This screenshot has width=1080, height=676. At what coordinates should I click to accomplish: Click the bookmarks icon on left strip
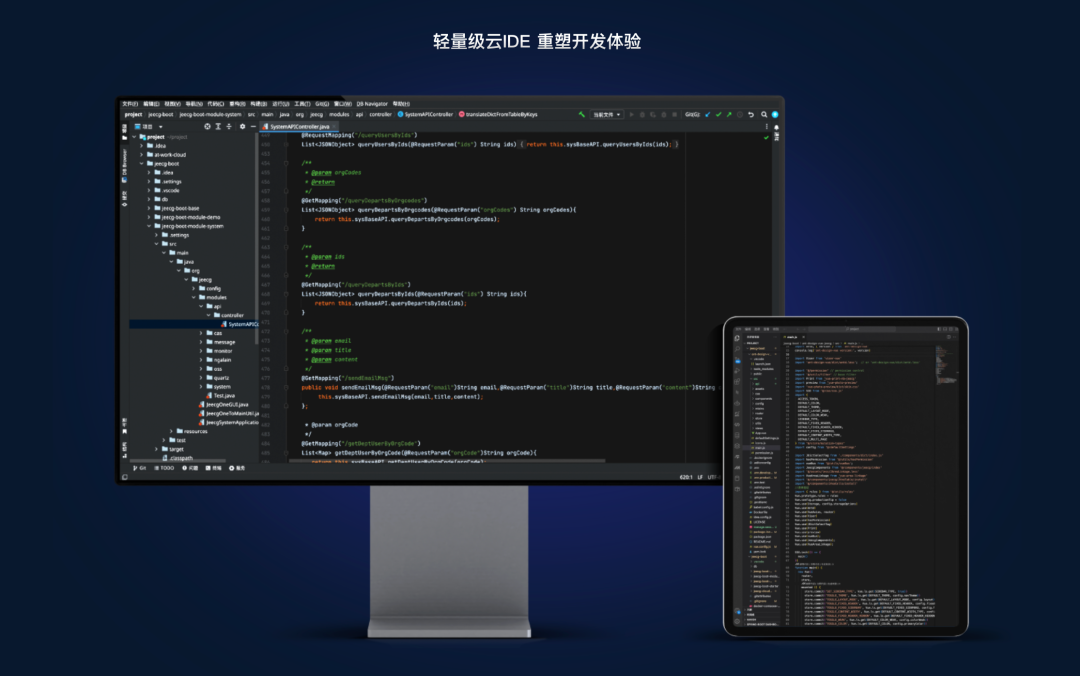[x=125, y=431]
